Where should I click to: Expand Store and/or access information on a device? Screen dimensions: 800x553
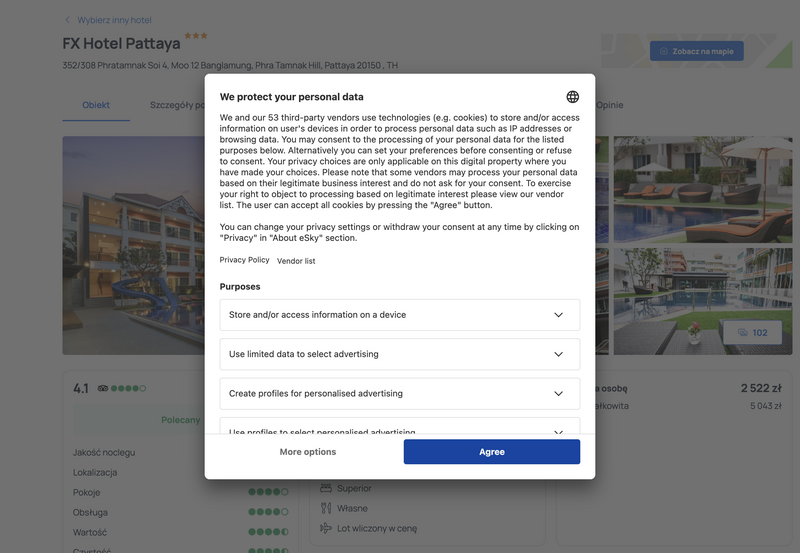(399, 315)
